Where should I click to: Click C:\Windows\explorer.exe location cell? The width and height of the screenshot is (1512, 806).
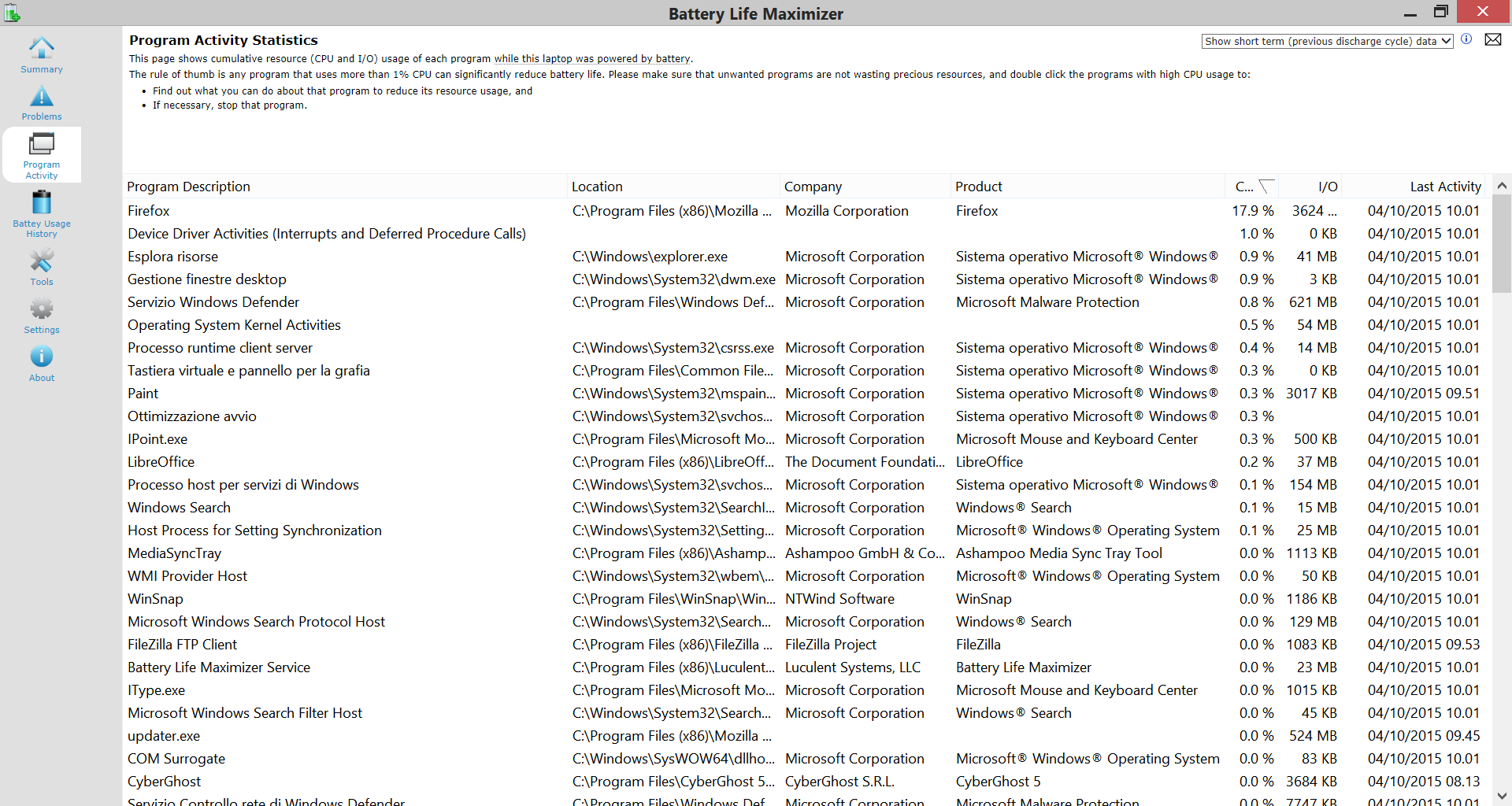click(x=650, y=257)
